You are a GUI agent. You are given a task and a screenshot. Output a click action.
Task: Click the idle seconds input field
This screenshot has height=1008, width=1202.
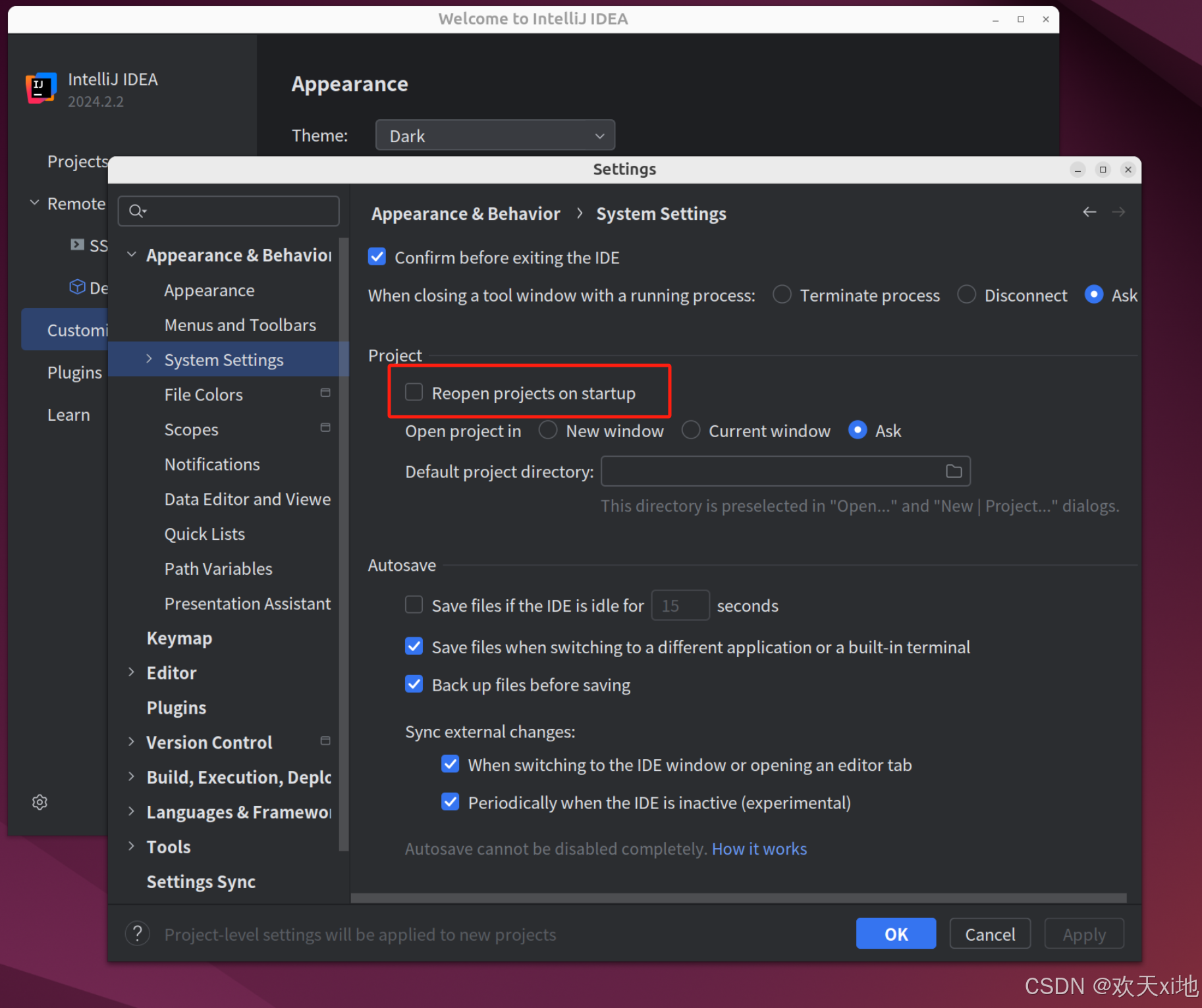[x=680, y=605]
